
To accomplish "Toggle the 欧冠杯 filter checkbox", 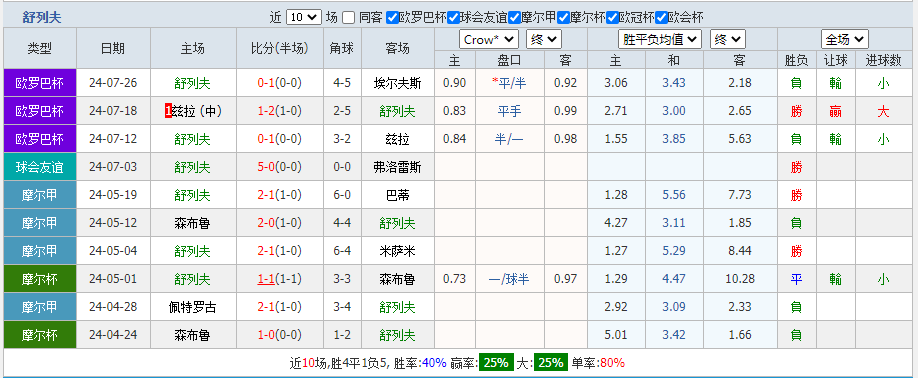I will 613,18.
